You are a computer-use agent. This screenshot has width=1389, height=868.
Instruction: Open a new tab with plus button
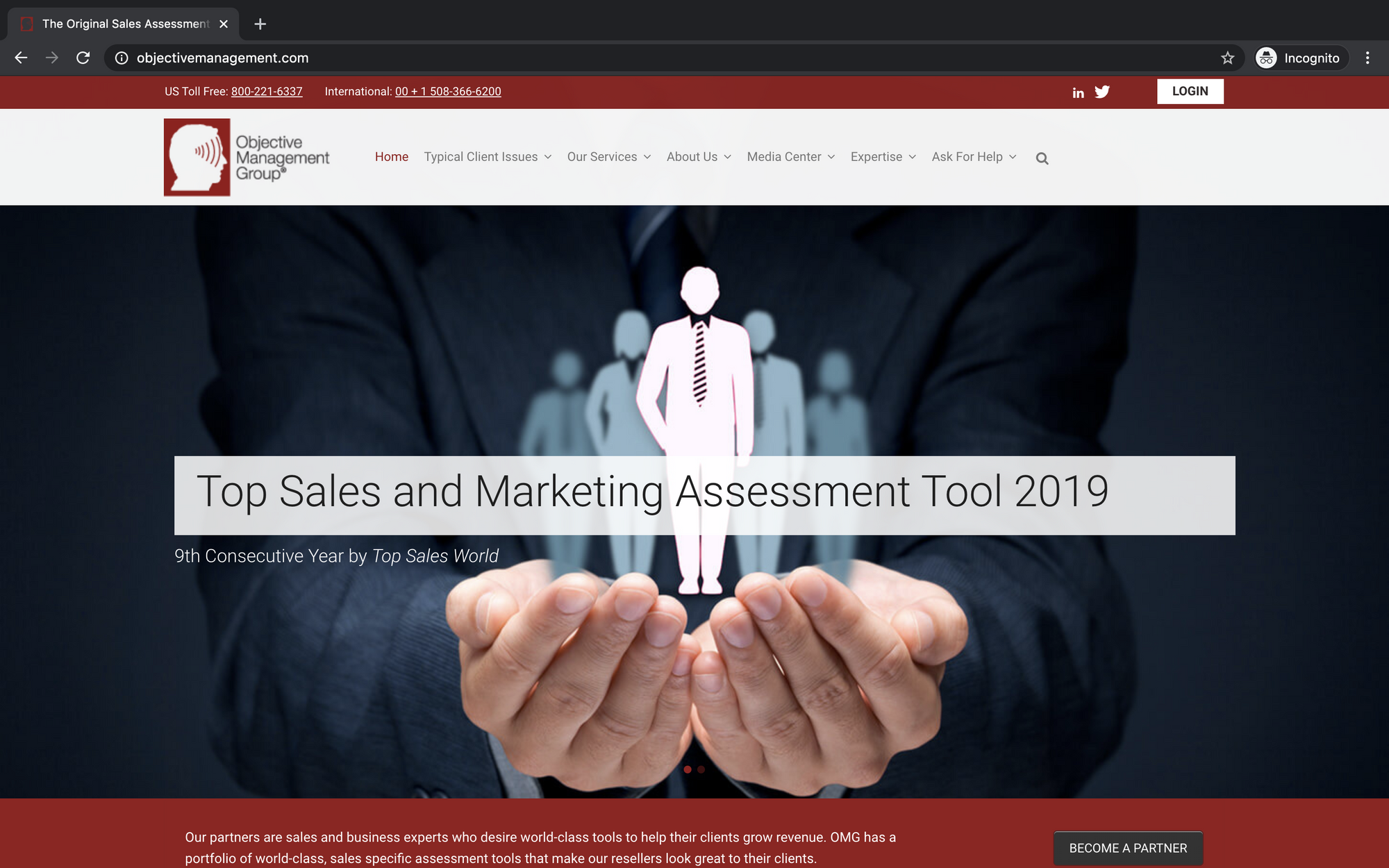[x=260, y=24]
